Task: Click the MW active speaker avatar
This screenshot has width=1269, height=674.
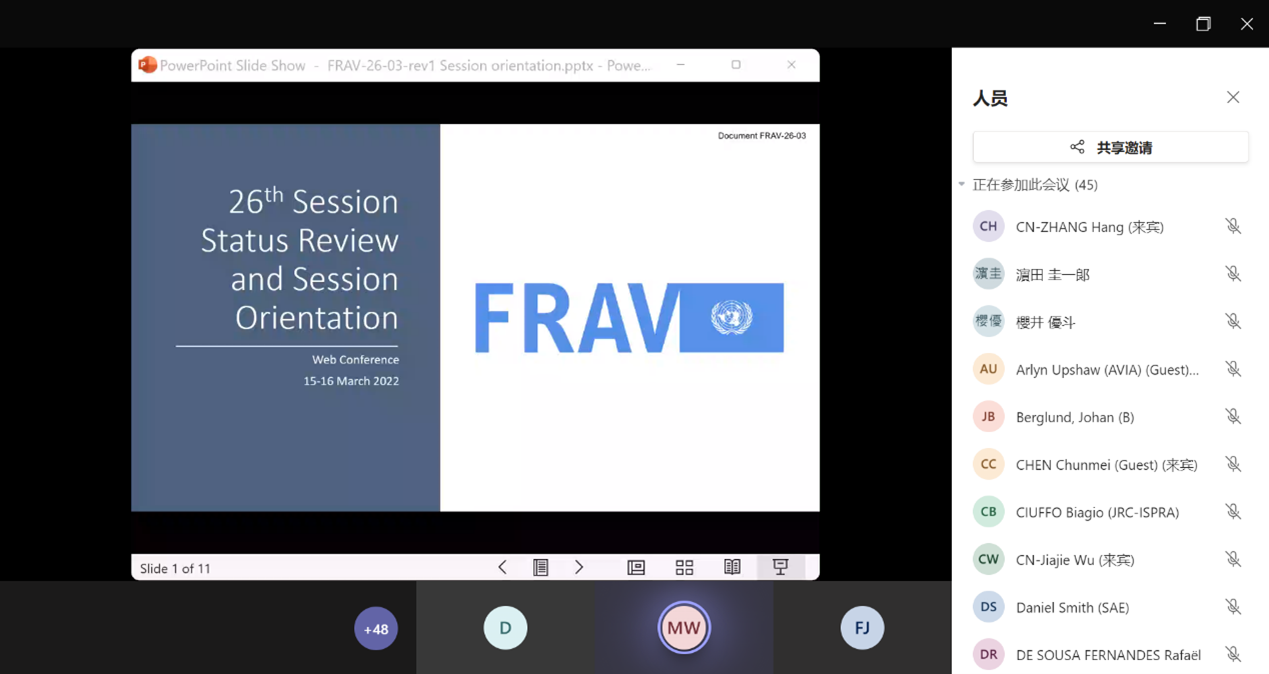Action: tap(684, 628)
